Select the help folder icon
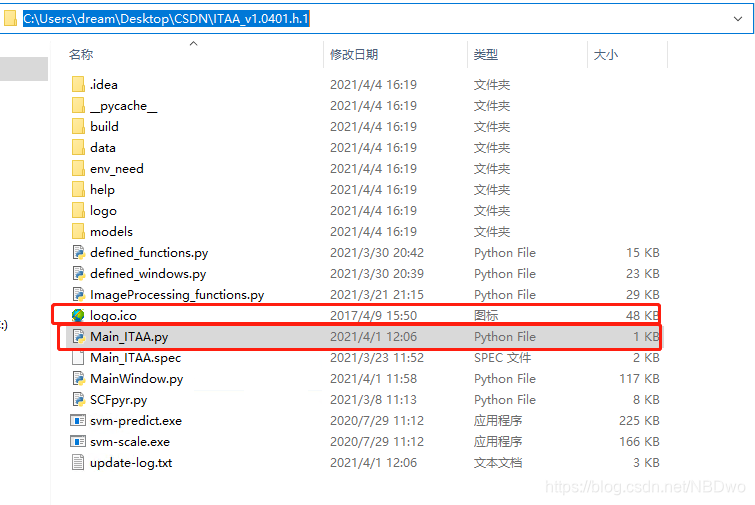 click(x=78, y=189)
